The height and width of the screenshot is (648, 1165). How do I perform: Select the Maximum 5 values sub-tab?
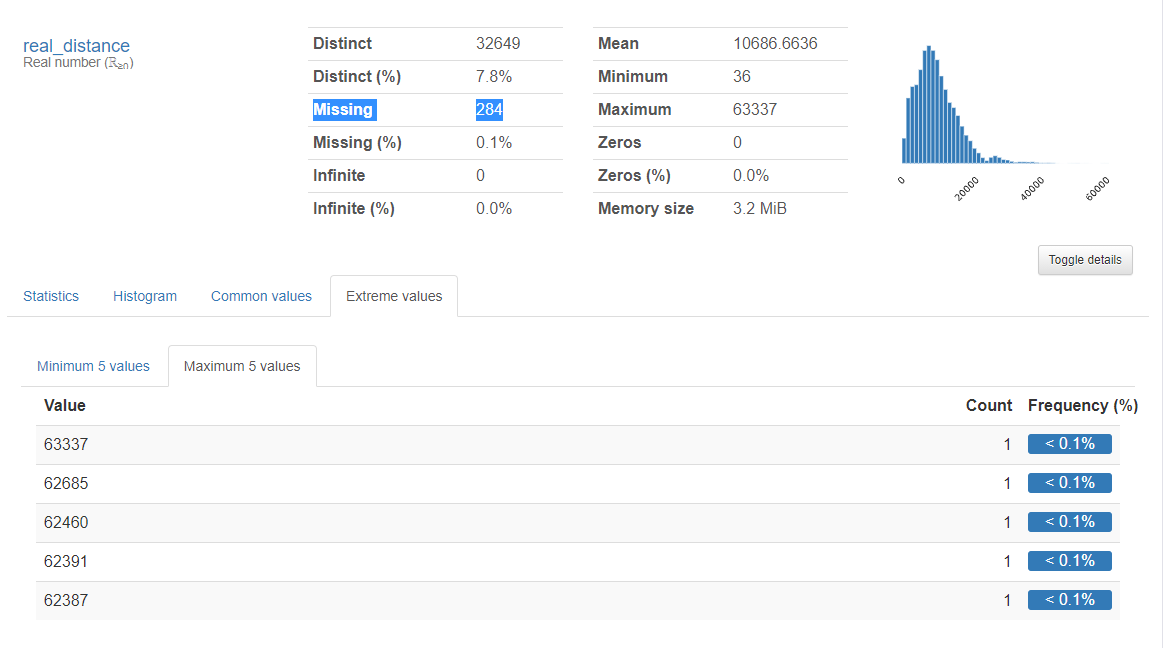click(x=241, y=366)
